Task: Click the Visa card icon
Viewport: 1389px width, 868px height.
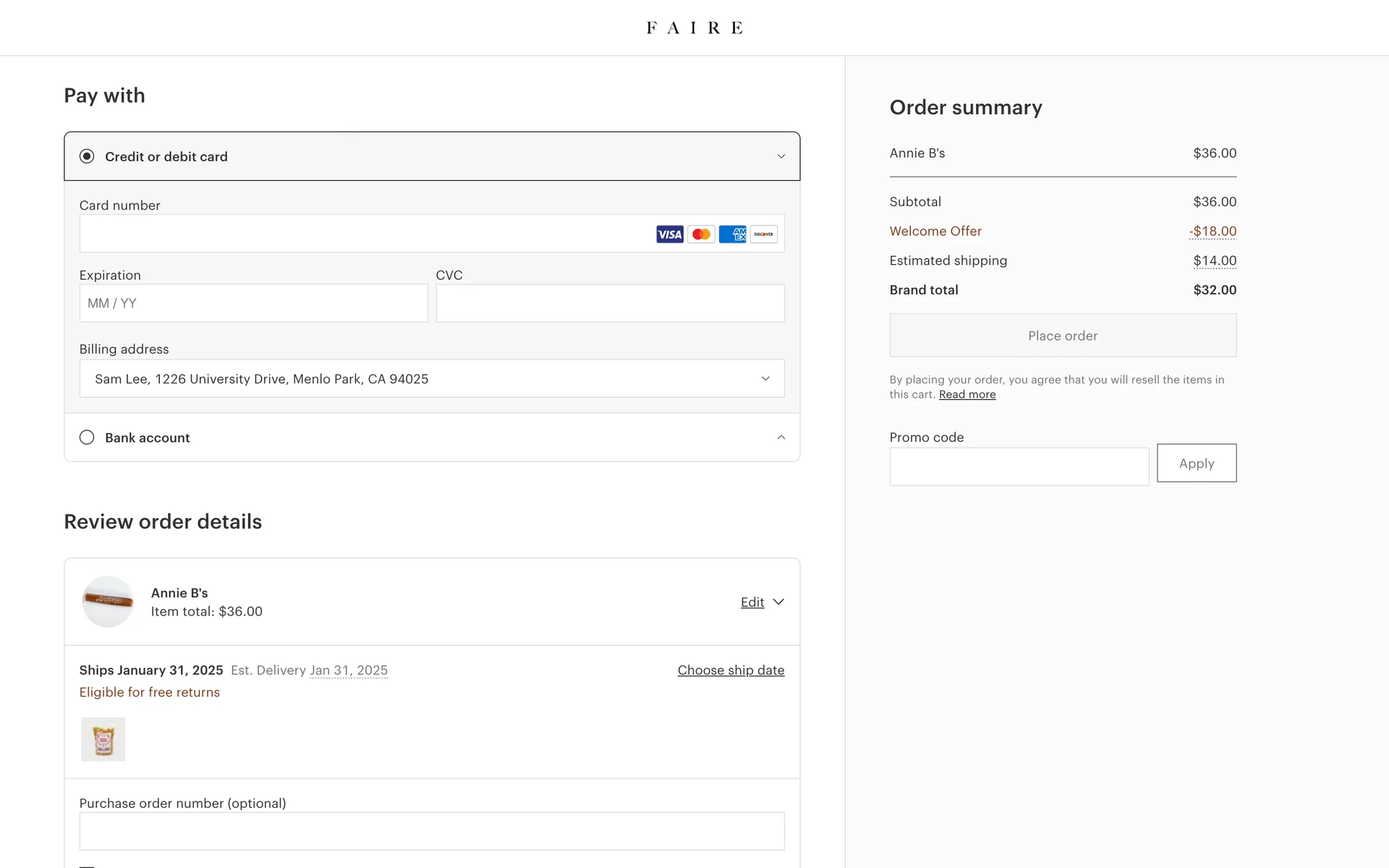Action: pyautogui.click(x=669, y=234)
